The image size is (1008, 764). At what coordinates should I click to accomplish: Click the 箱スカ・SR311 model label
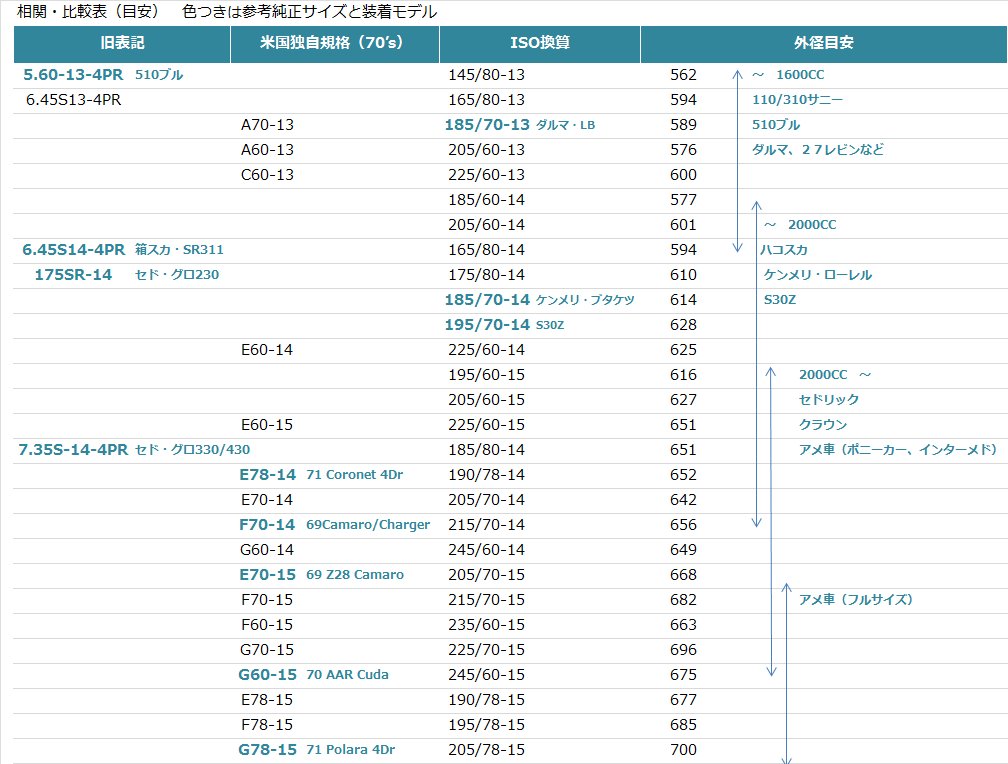(x=179, y=250)
